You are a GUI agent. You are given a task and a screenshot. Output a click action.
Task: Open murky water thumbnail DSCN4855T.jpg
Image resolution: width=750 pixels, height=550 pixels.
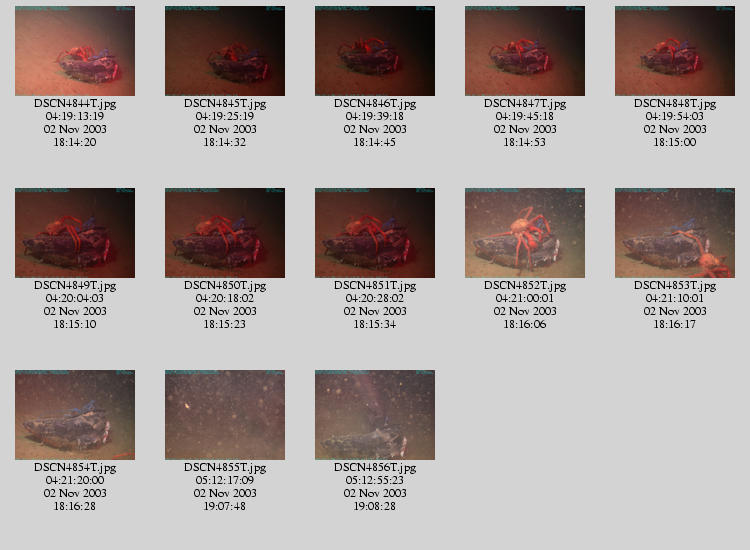click(x=225, y=415)
